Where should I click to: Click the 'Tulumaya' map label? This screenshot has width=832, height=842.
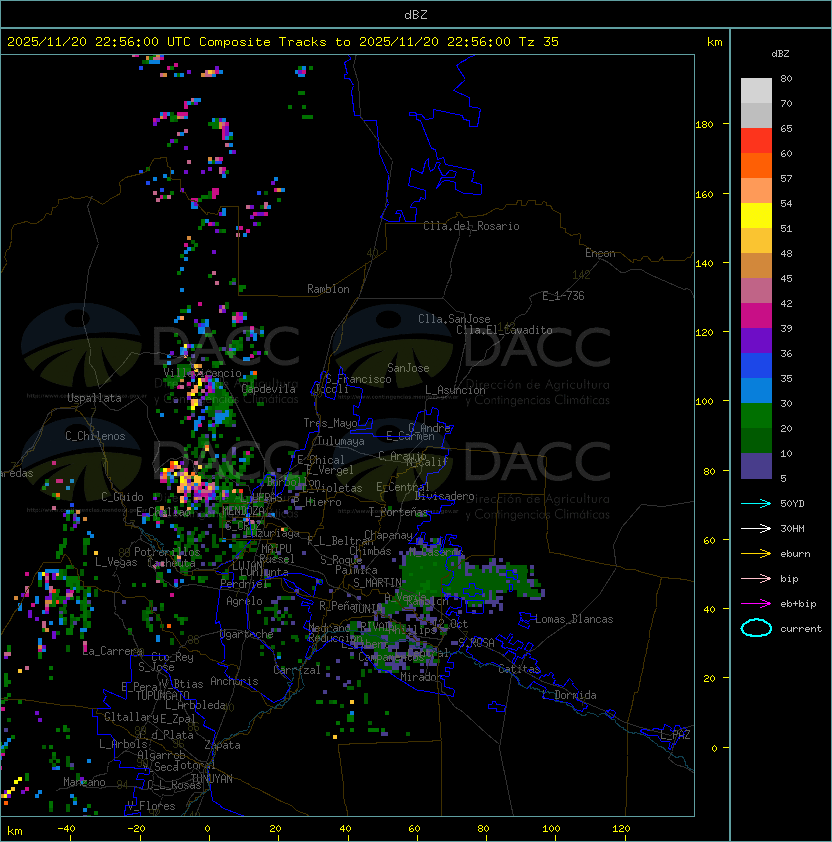(341, 441)
